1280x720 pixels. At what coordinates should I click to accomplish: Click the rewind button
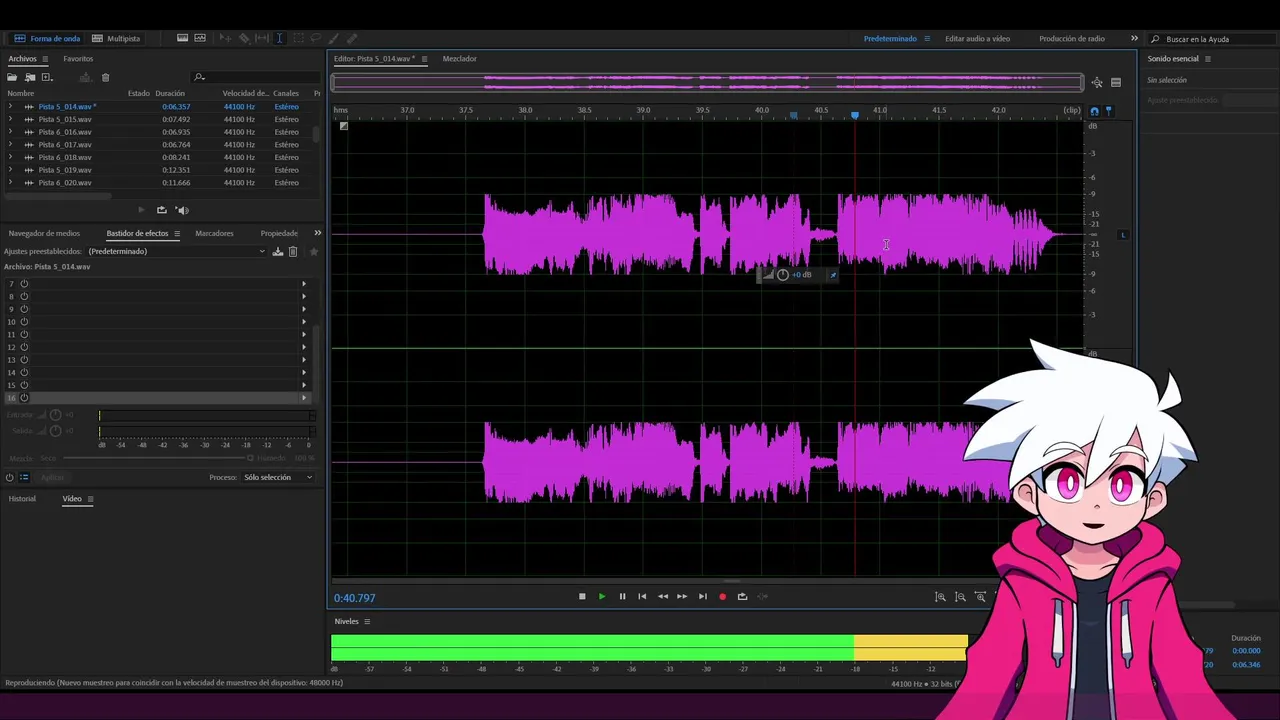tap(662, 597)
